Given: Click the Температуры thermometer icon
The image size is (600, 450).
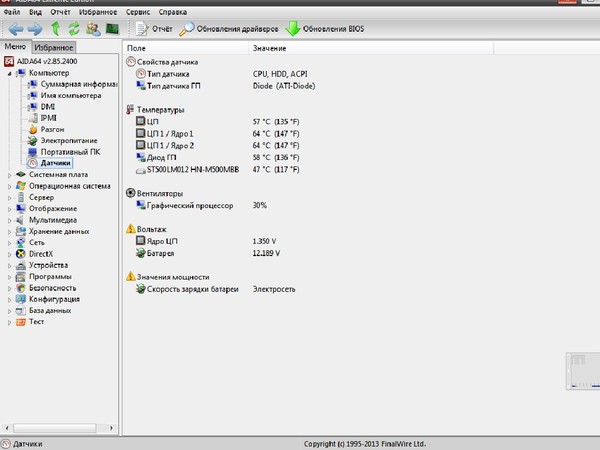Looking at the screenshot, I should [130, 109].
